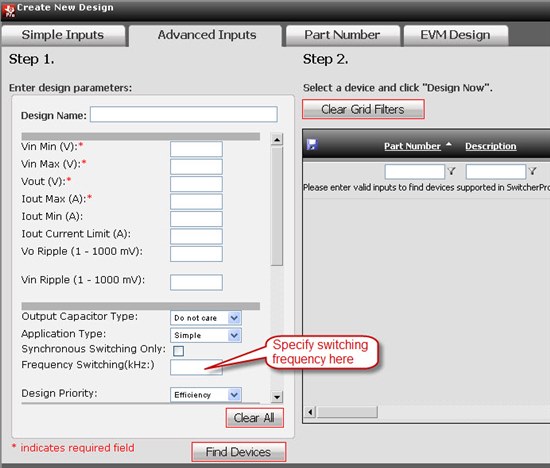Click the Clear Grid Filters button
The image size is (550, 468).
pyautogui.click(x=363, y=109)
